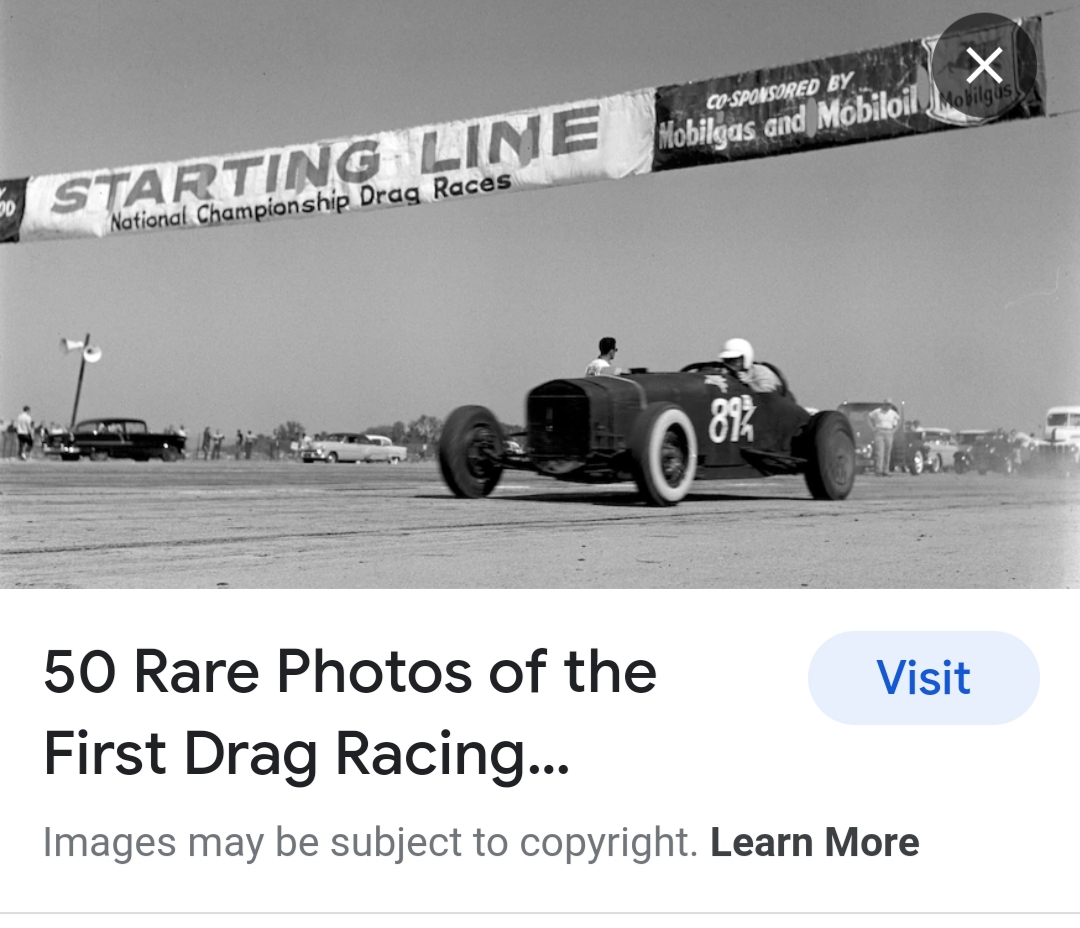1080x928 pixels.
Task: Click the front grille of the hot rod
Action: [557, 418]
